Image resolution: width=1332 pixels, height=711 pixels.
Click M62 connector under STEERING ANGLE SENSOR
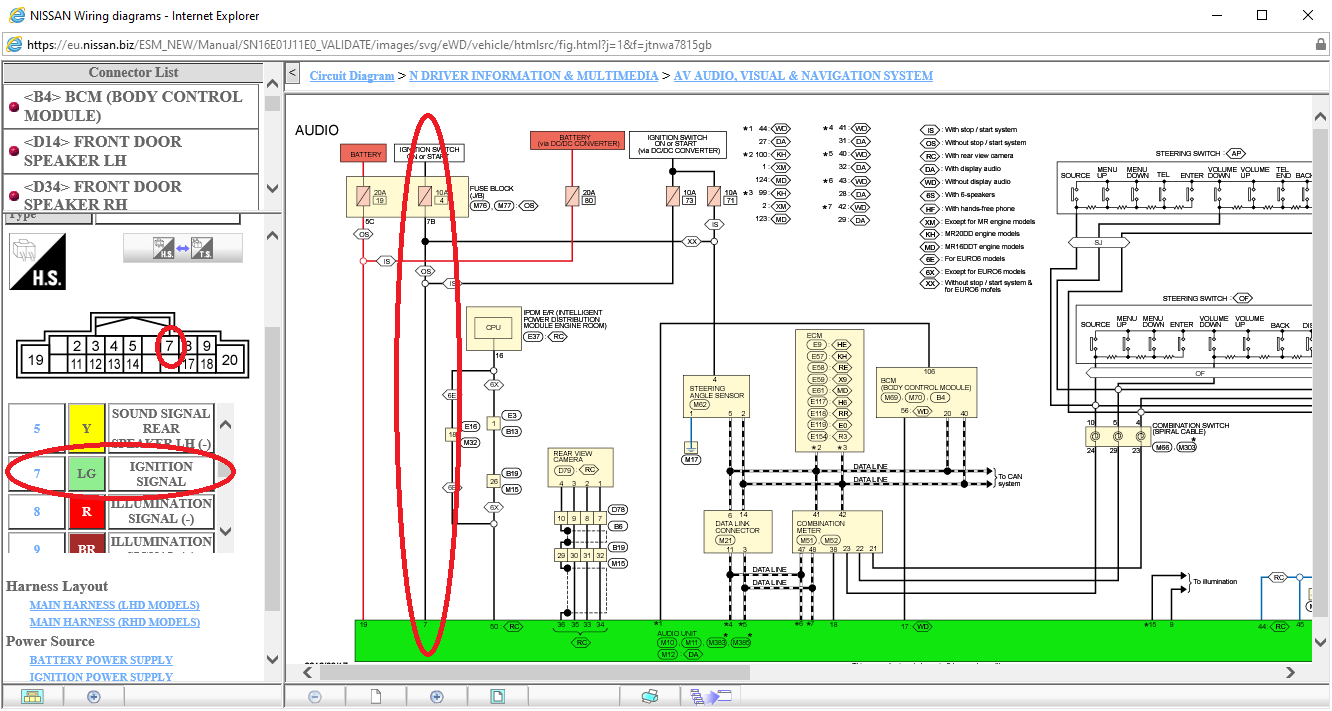(x=699, y=404)
